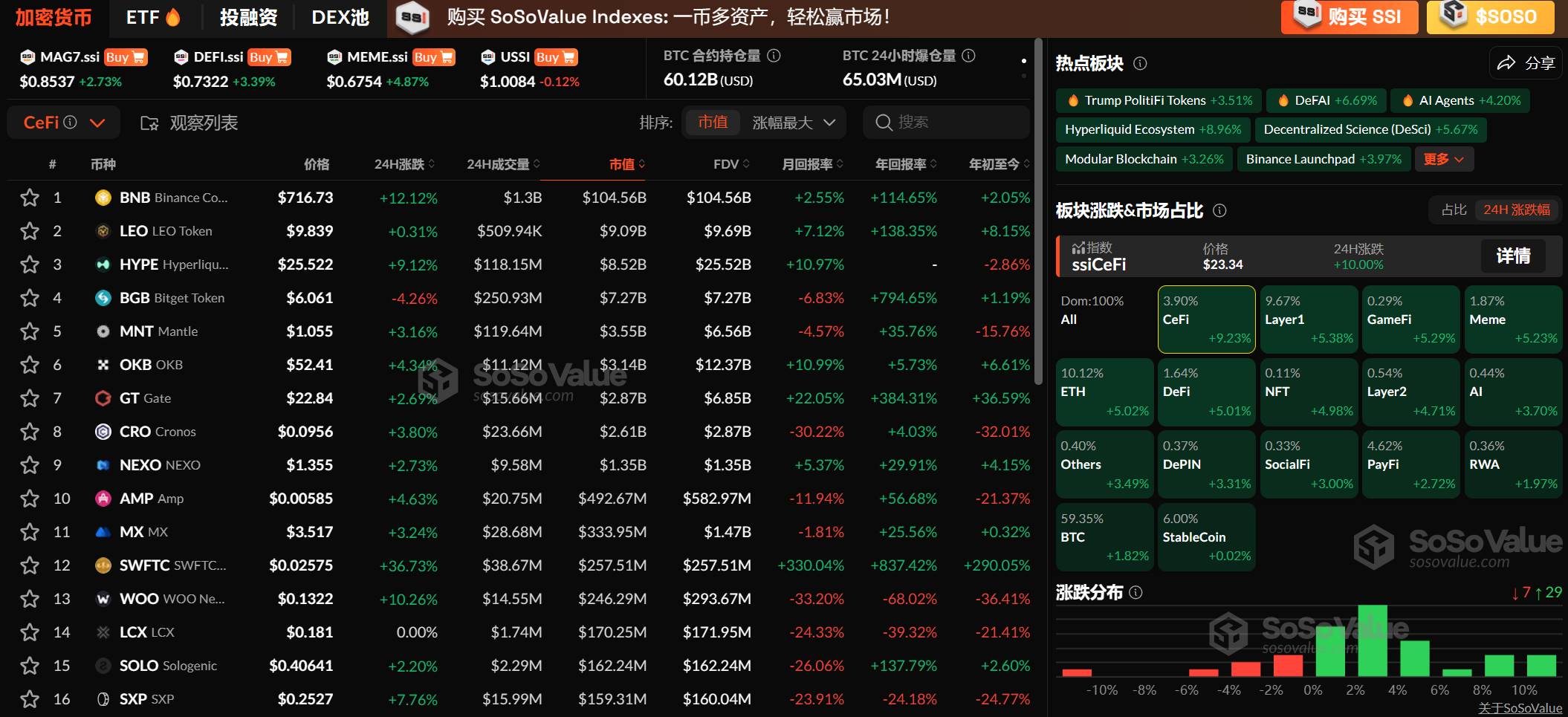Click Buy cart for USSI
This screenshot has width=1568, height=717.
pyautogui.click(x=555, y=57)
